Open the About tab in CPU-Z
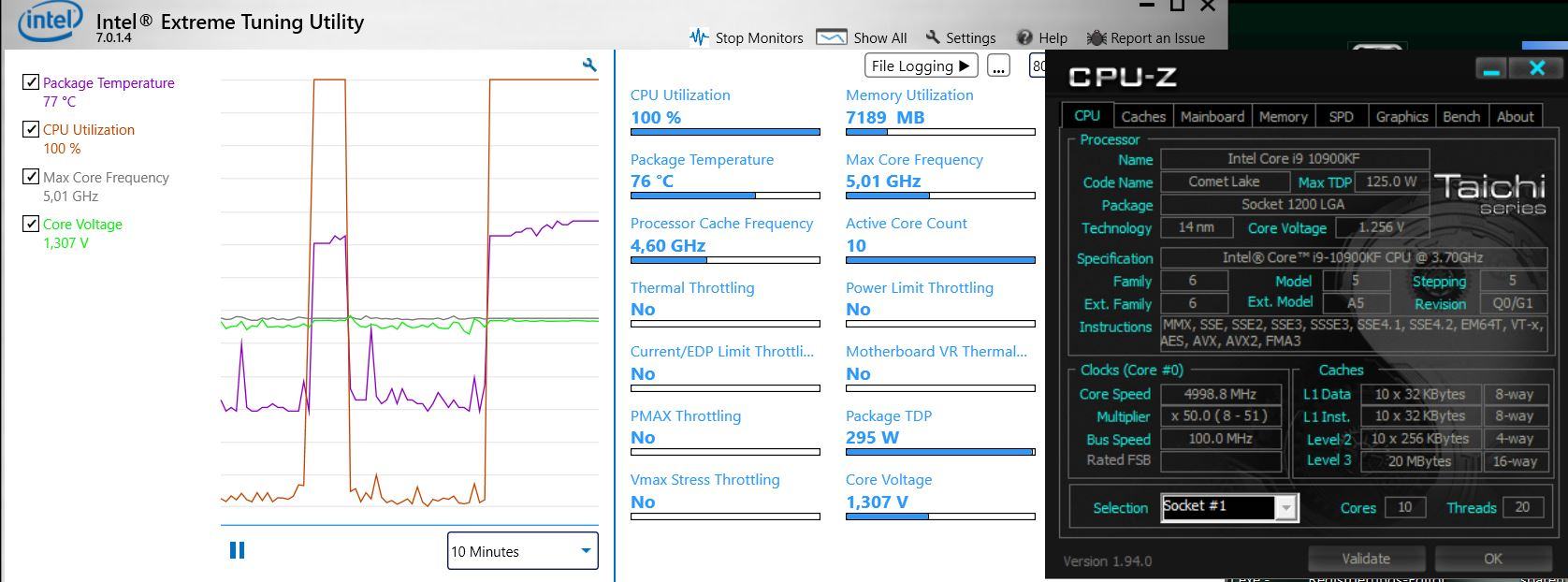 point(1515,116)
